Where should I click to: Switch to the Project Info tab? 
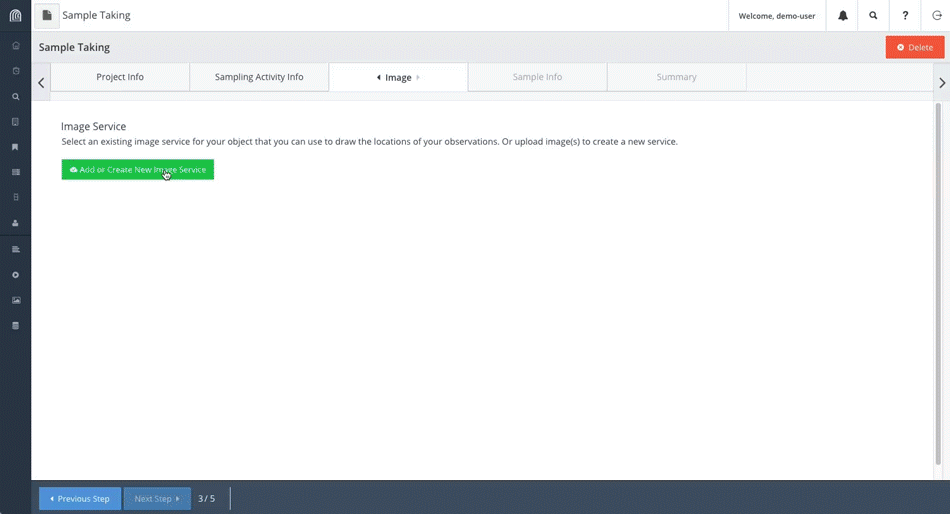pos(120,77)
